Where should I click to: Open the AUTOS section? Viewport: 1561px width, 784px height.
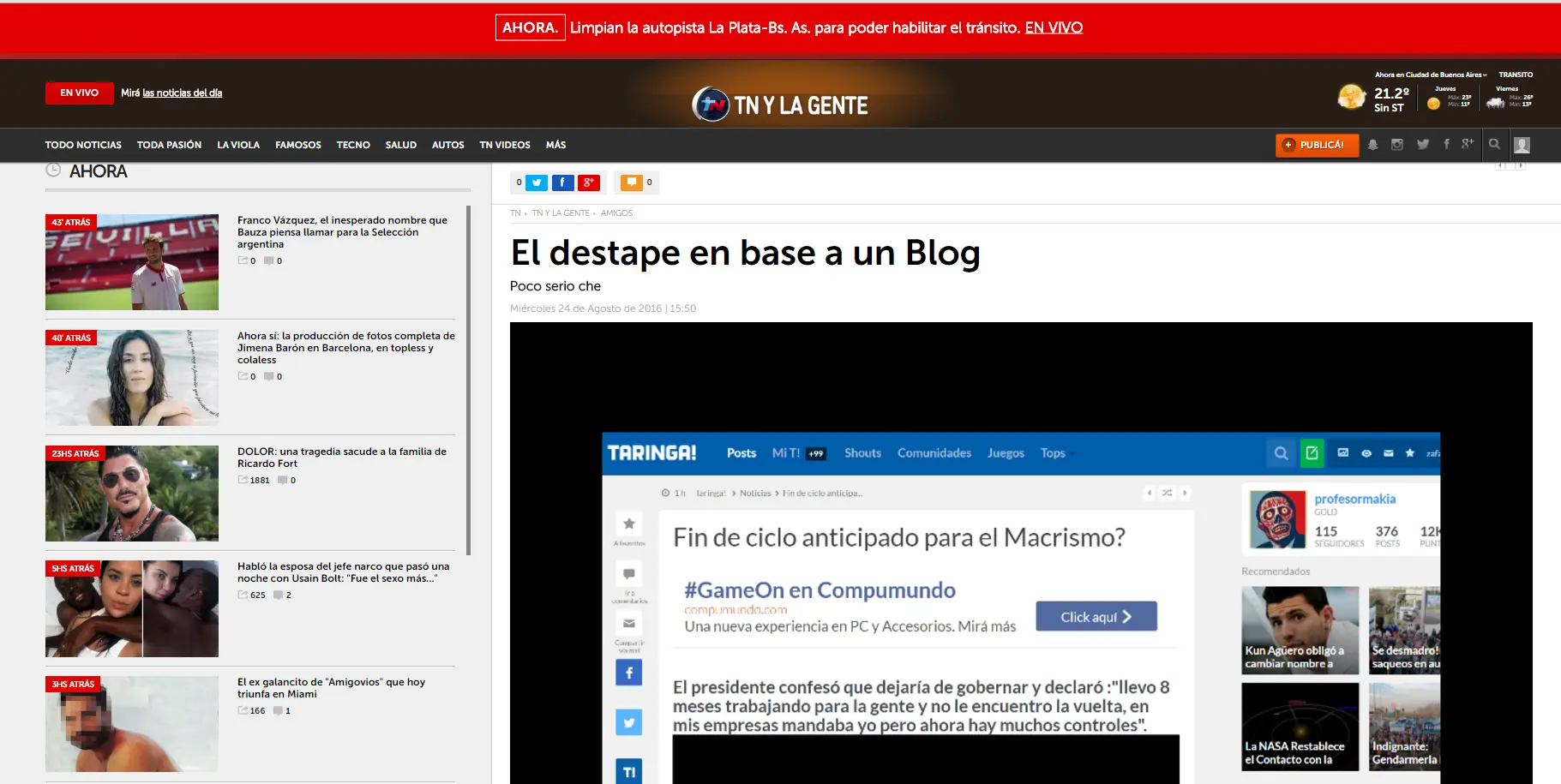pyautogui.click(x=447, y=145)
